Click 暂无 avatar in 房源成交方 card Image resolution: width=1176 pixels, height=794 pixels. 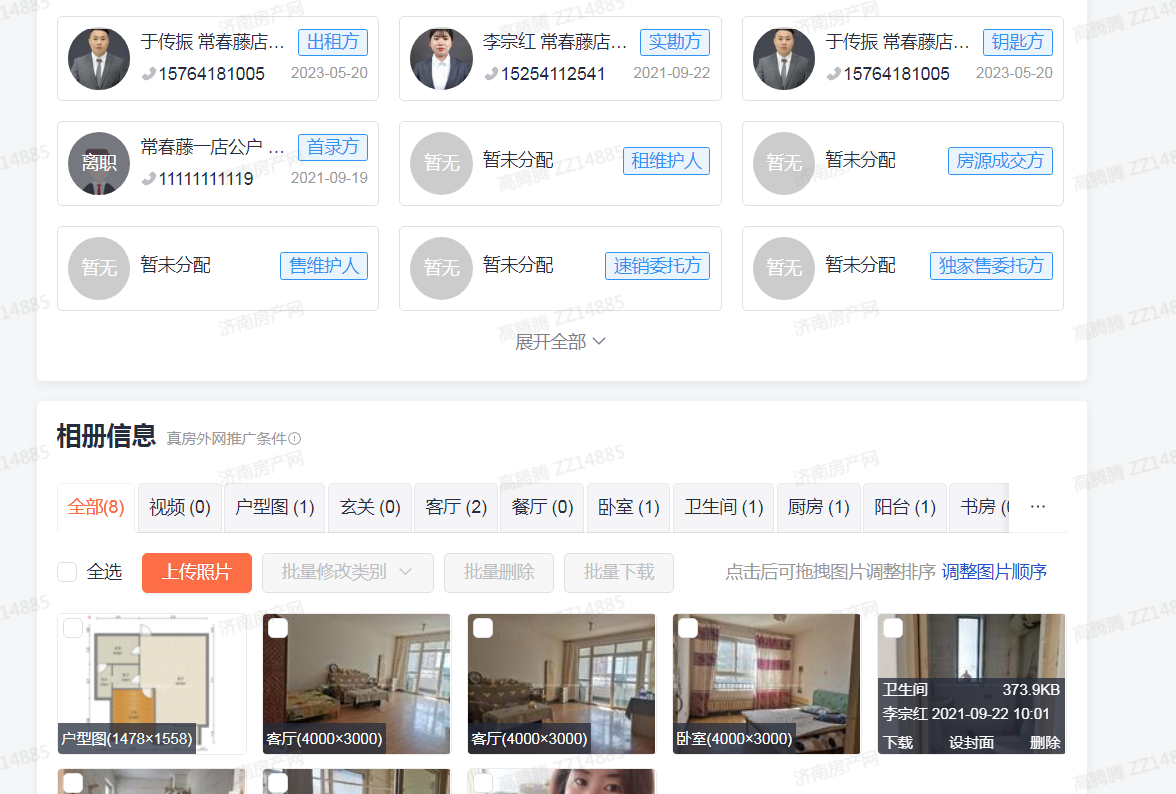[x=784, y=163]
